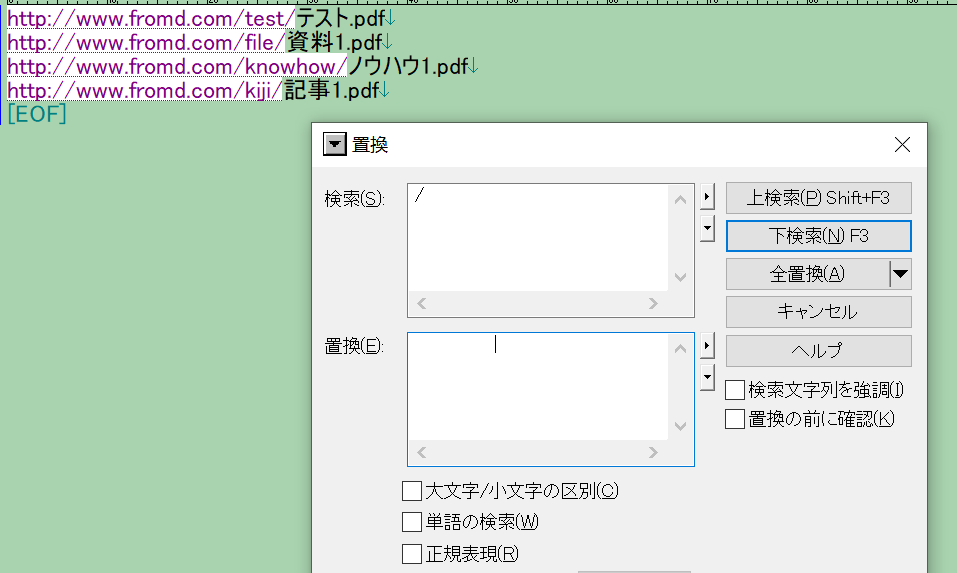Click scroll right arrow in 置換 field

click(653, 452)
